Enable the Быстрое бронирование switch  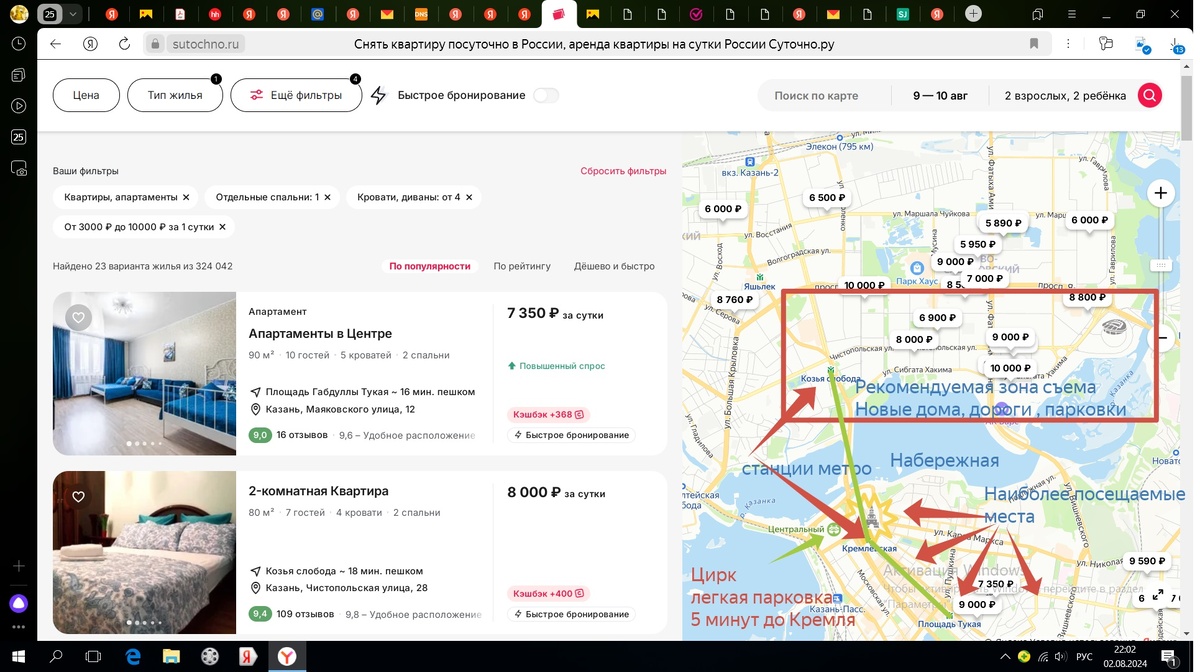coord(545,95)
